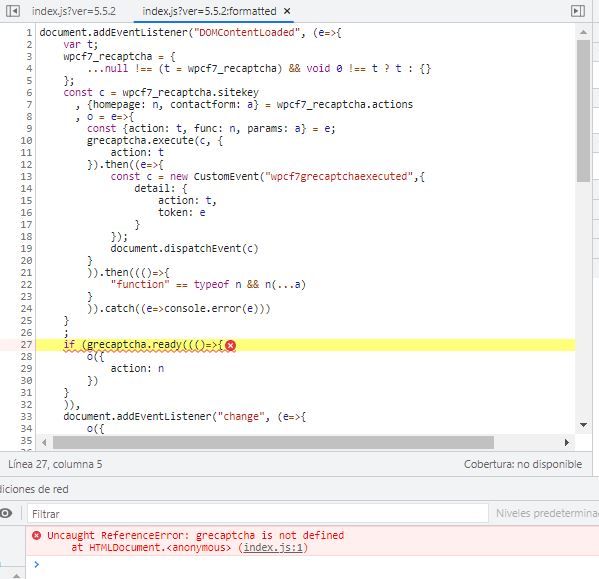599x579 pixels.
Task: Click the console prompt chevron
Action: tap(36, 564)
